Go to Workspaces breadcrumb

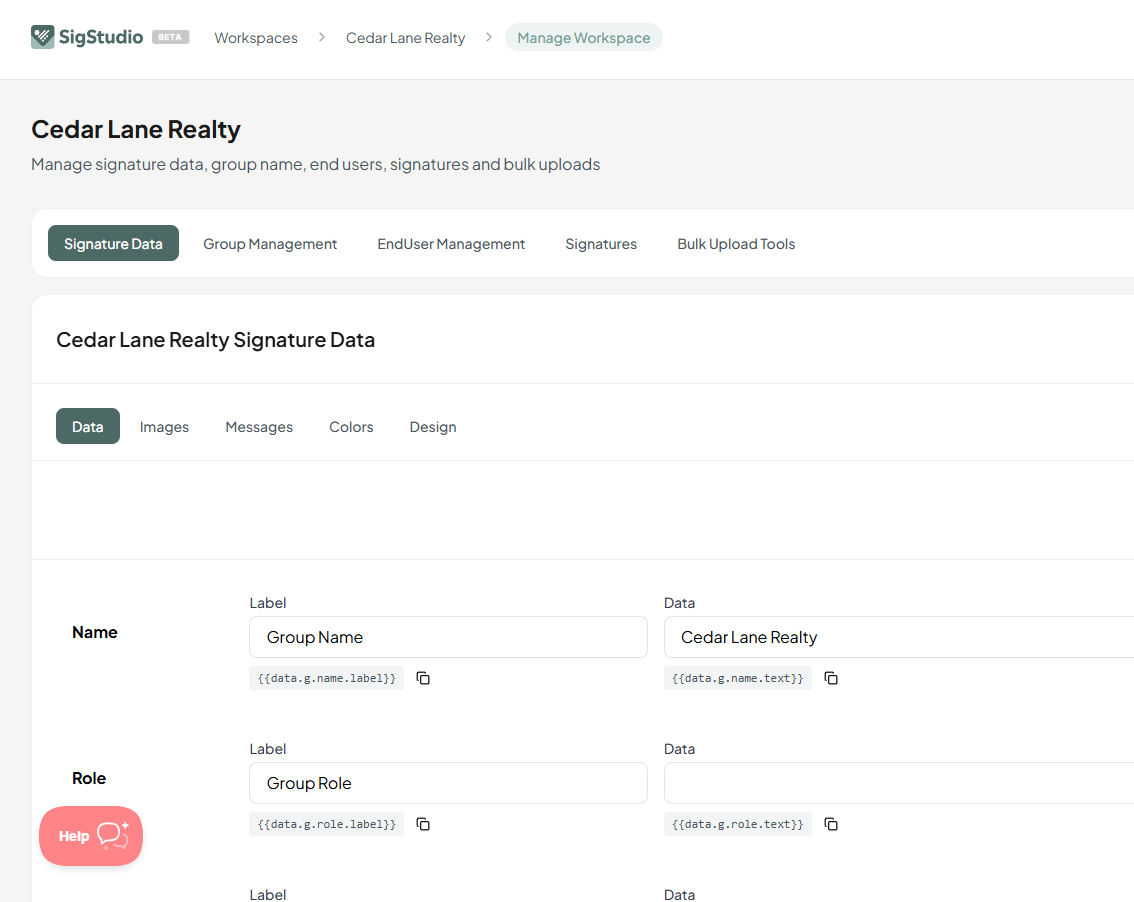(x=256, y=38)
